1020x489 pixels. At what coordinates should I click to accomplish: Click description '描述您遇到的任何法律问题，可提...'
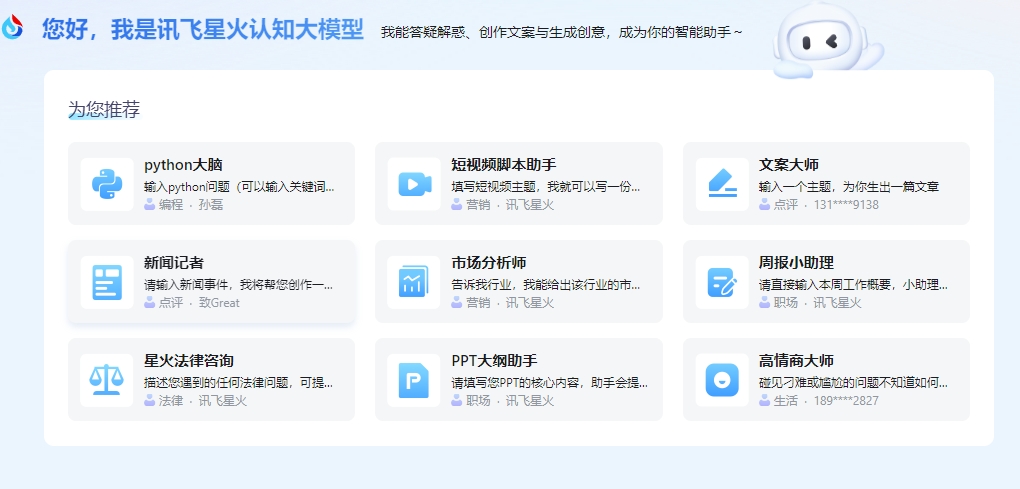(x=239, y=383)
